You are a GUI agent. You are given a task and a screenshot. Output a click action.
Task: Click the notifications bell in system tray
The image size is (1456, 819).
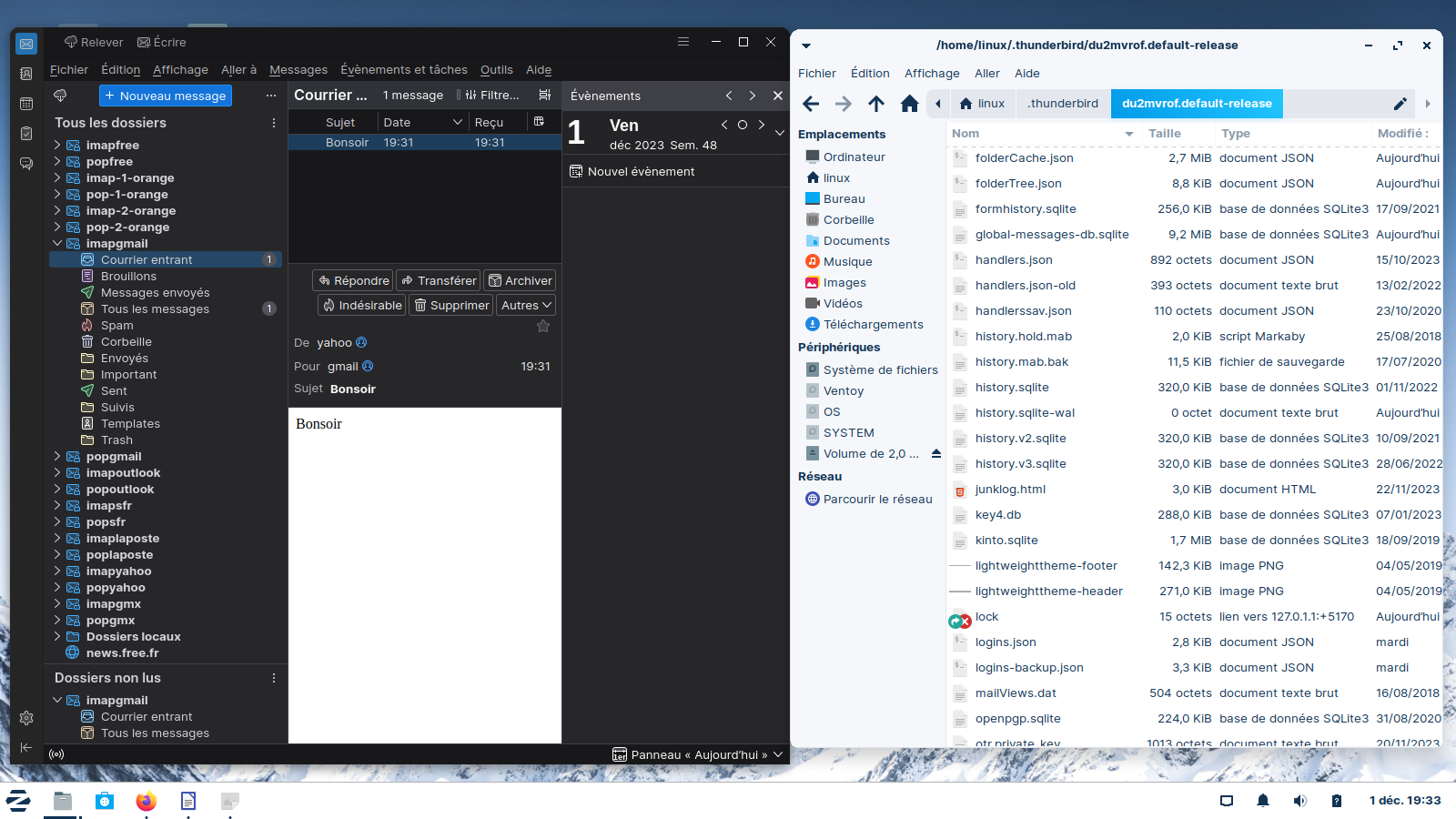click(1263, 801)
